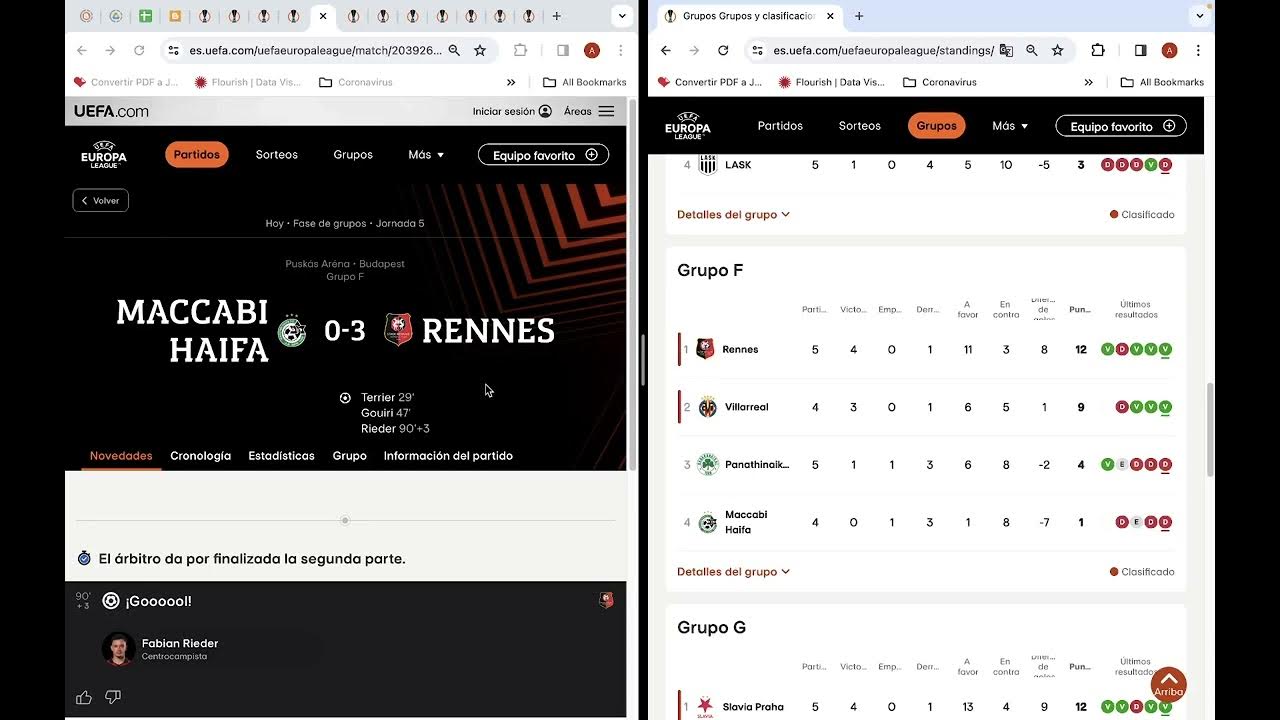Image resolution: width=1280 pixels, height=720 pixels.
Task: Click the Panathinaikos crest in standings
Action: (708, 464)
